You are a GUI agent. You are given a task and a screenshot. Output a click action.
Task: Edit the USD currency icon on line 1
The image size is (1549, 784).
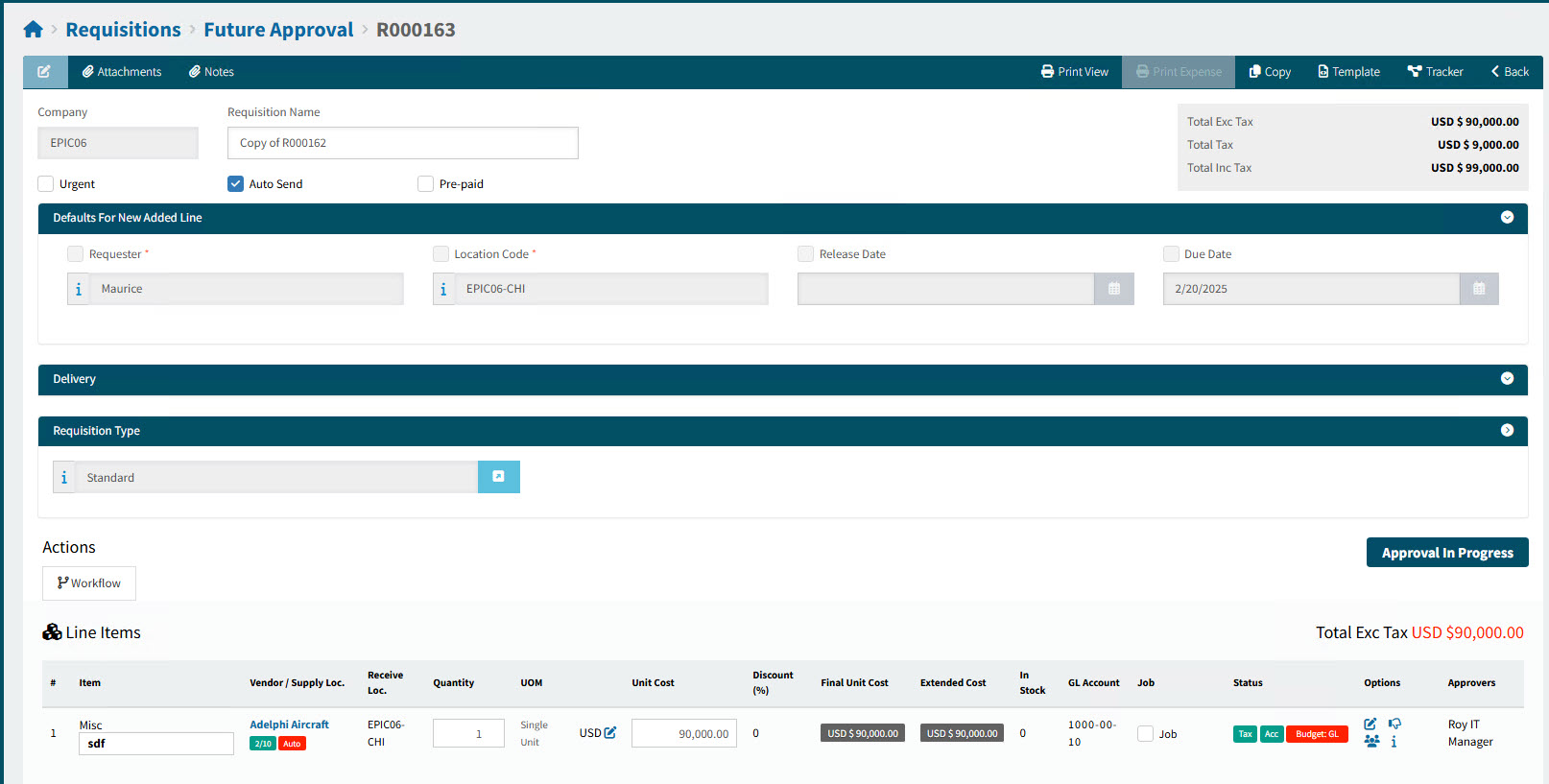pos(609,732)
